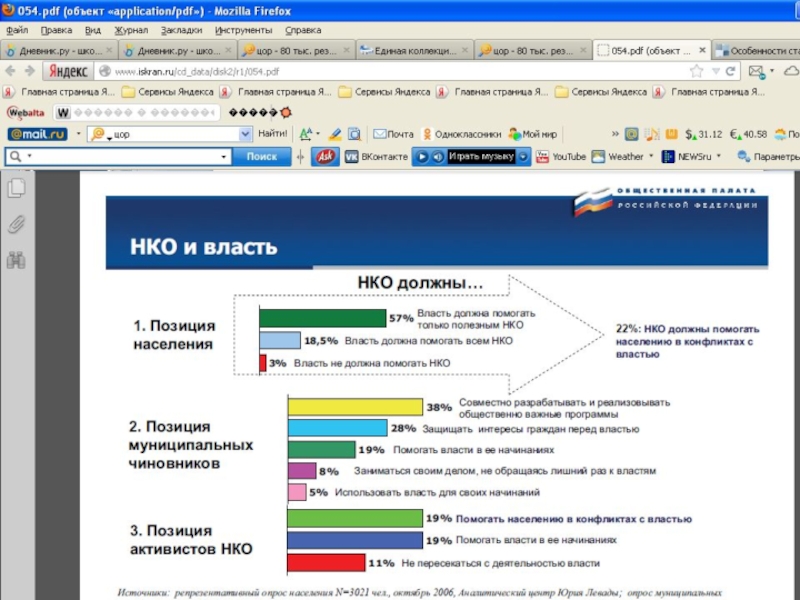800x600 pixels.
Task: Open the Закладки menu
Action: pos(179,30)
